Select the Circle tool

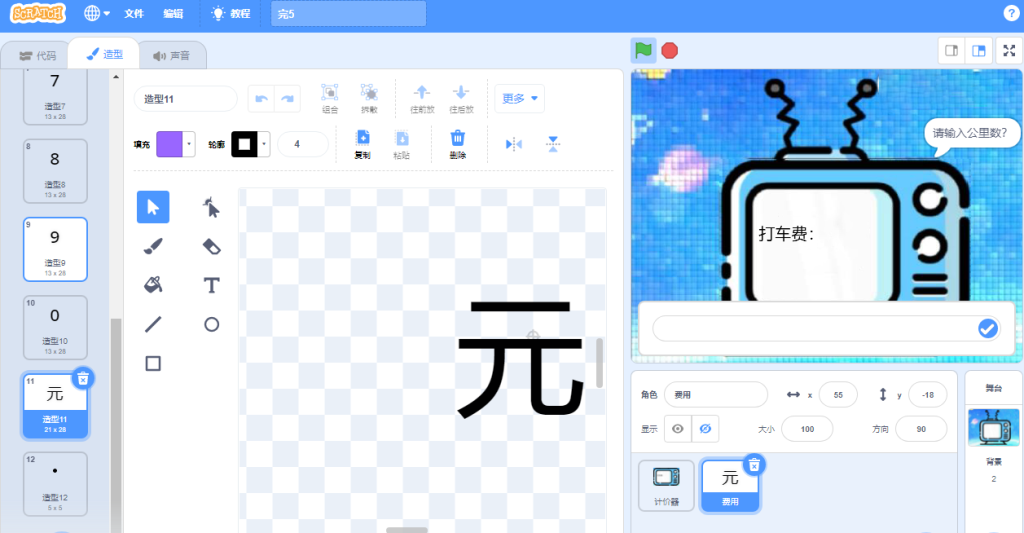pyautogui.click(x=211, y=324)
